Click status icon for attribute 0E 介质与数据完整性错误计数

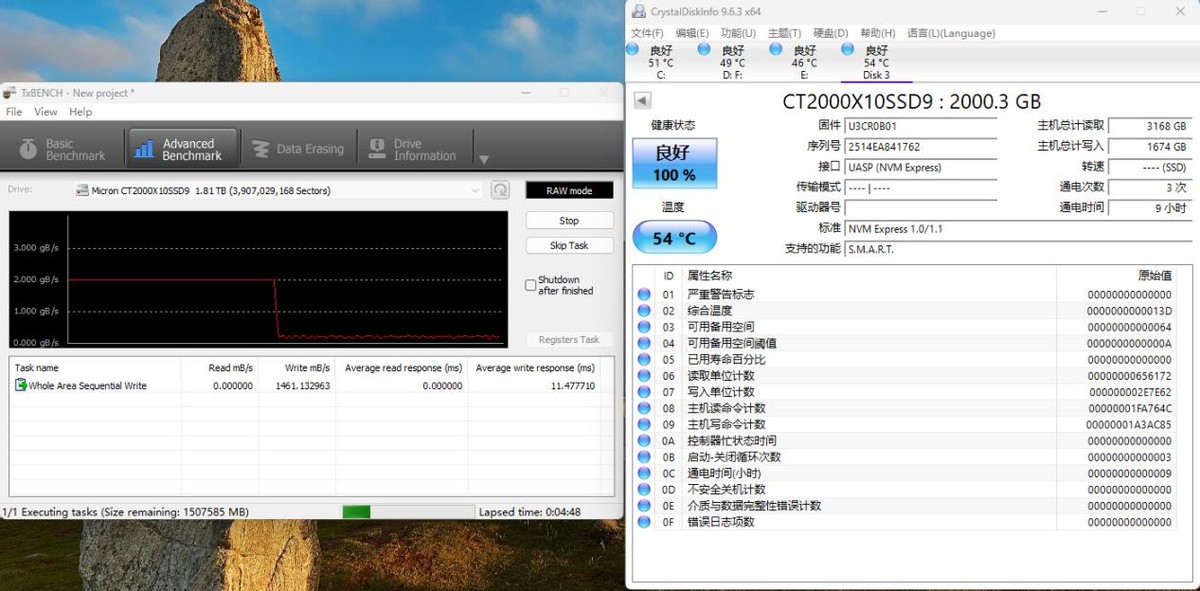click(644, 506)
